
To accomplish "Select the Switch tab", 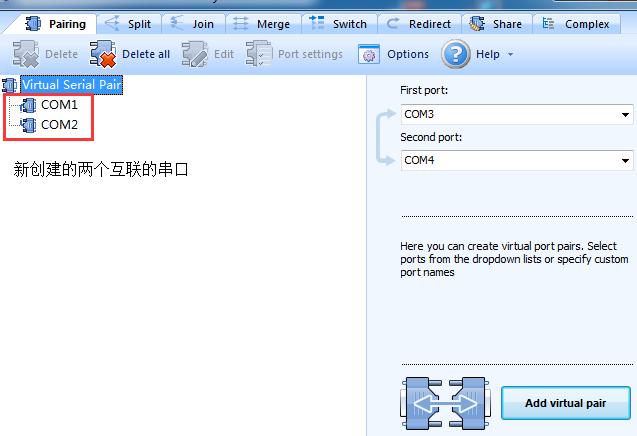I will pos(339,24).
